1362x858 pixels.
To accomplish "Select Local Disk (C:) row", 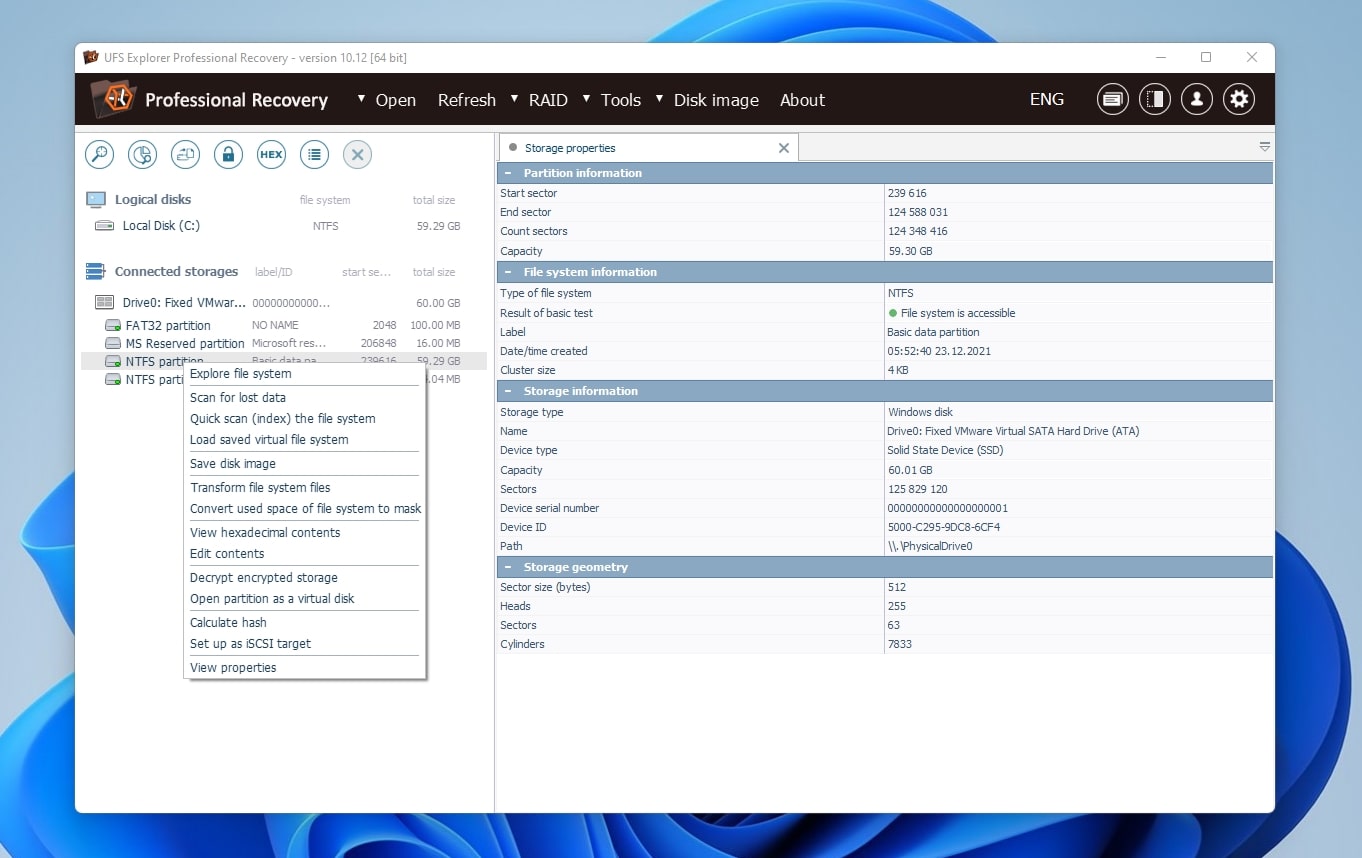I will (x=284, y=226).
